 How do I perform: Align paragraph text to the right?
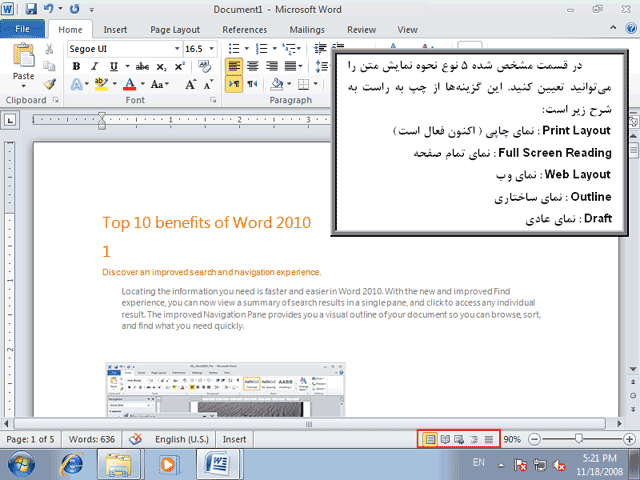point(271,66)
